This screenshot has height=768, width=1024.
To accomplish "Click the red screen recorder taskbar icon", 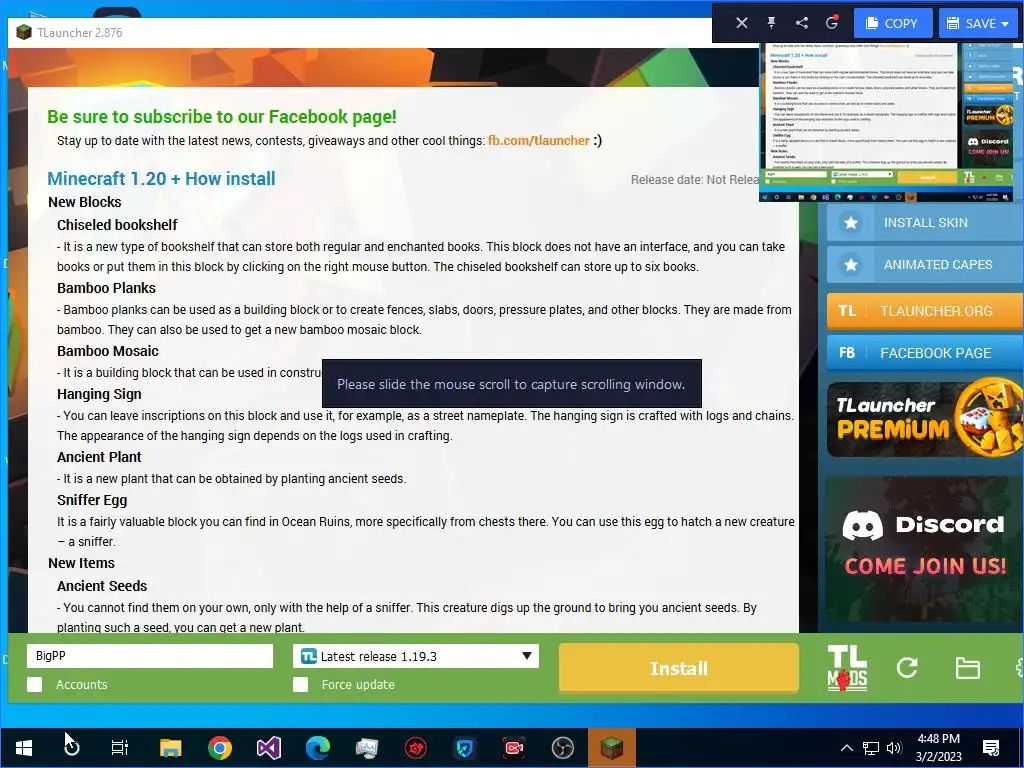I will [514, 748].
